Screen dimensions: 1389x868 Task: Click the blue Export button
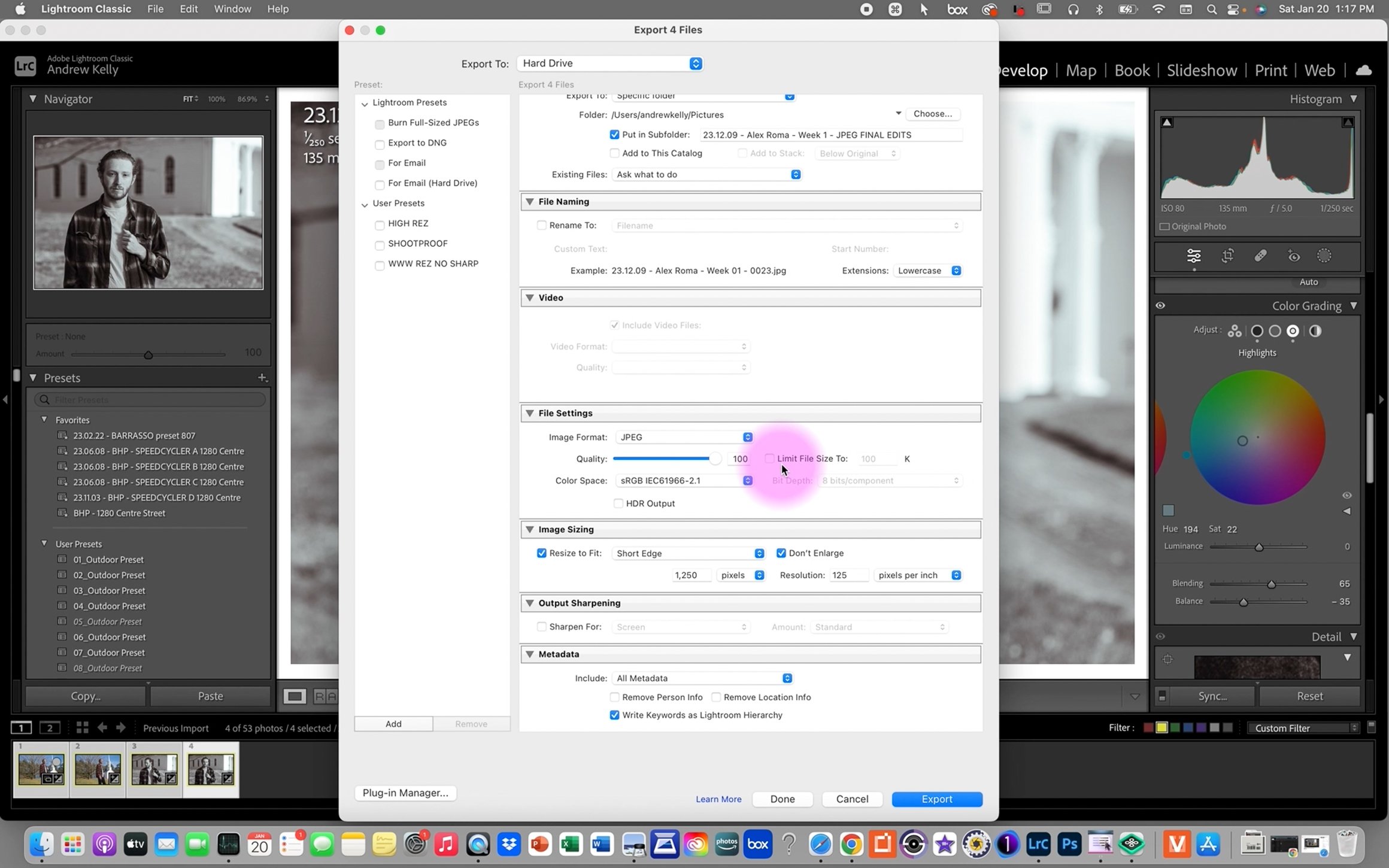pos(936,799)
